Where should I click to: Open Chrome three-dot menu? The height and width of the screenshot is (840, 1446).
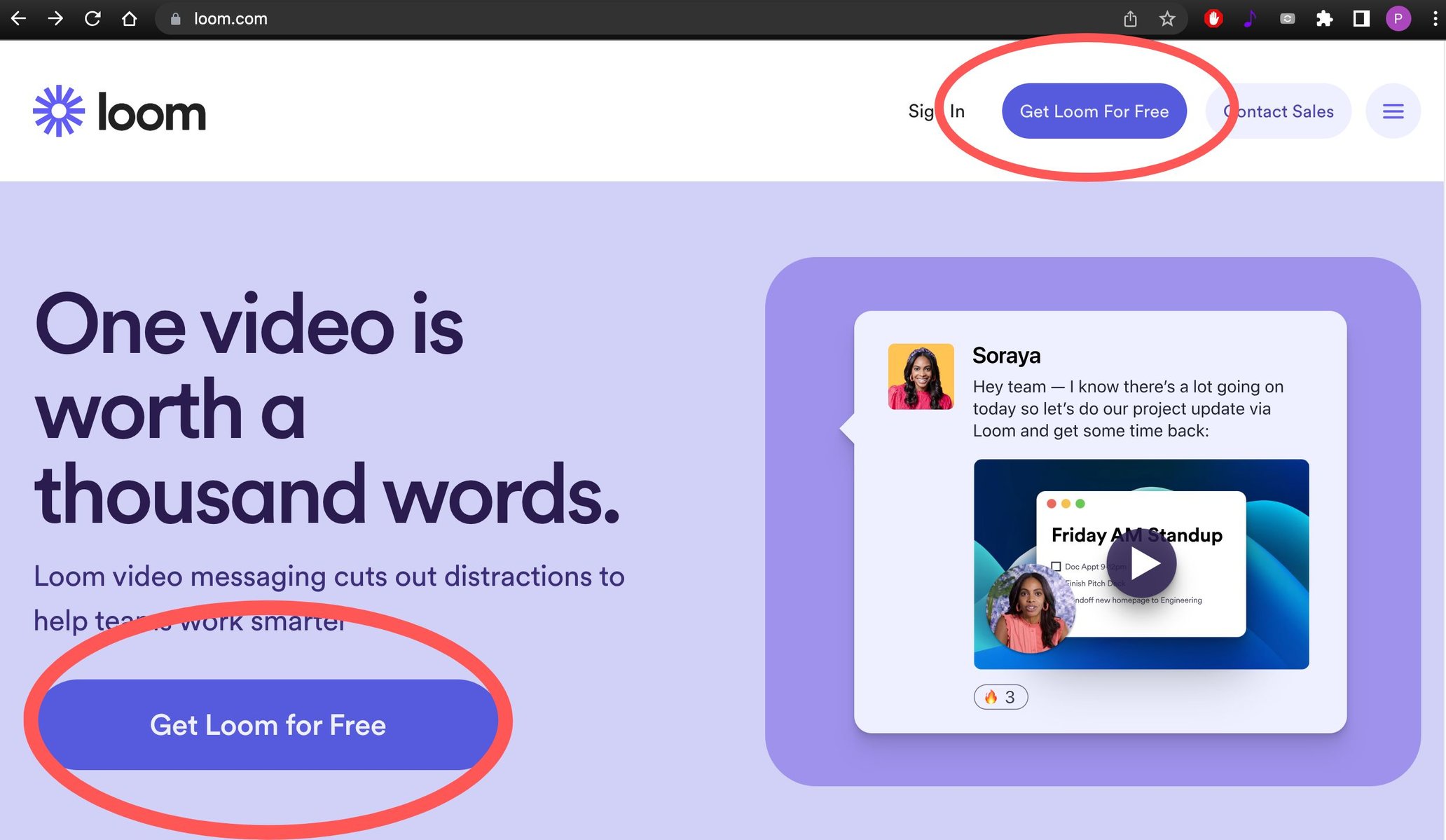pos(1434,19)
